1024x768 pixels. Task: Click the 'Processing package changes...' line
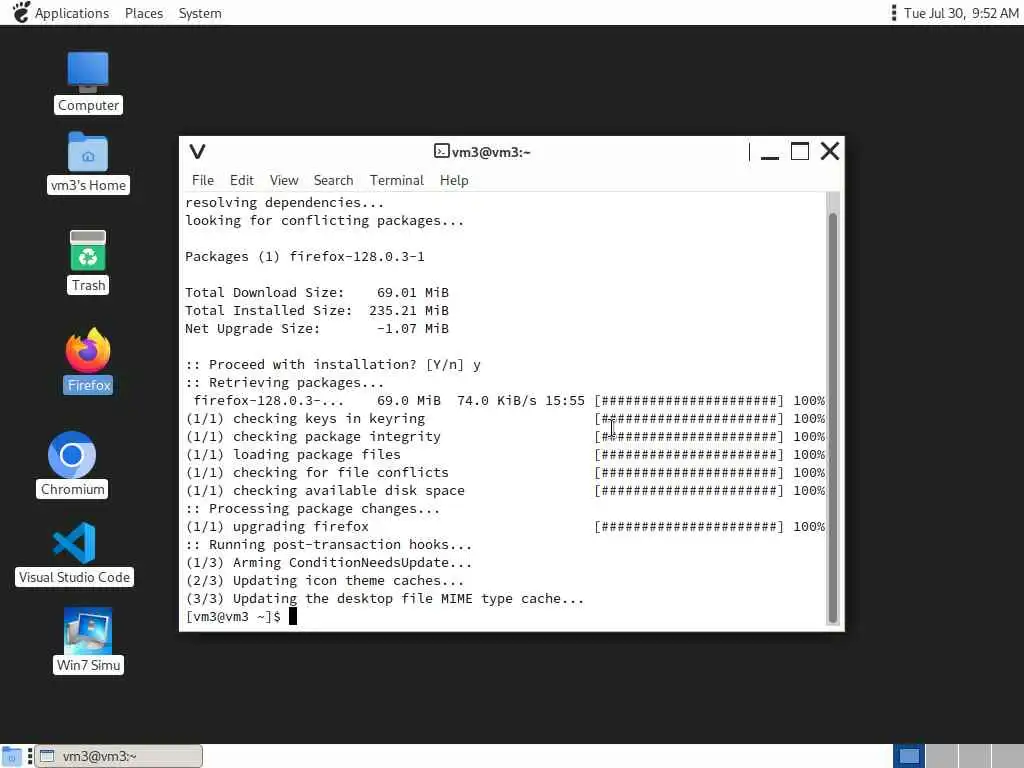pyautogui.click(x=313, y=509)
